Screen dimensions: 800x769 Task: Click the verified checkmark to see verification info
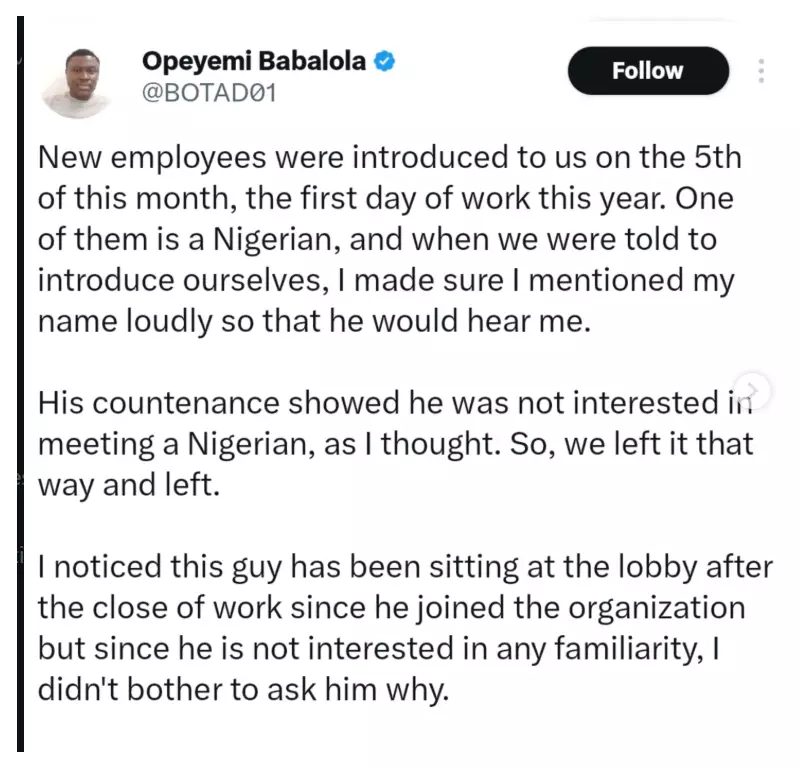[x=385, y=60]
